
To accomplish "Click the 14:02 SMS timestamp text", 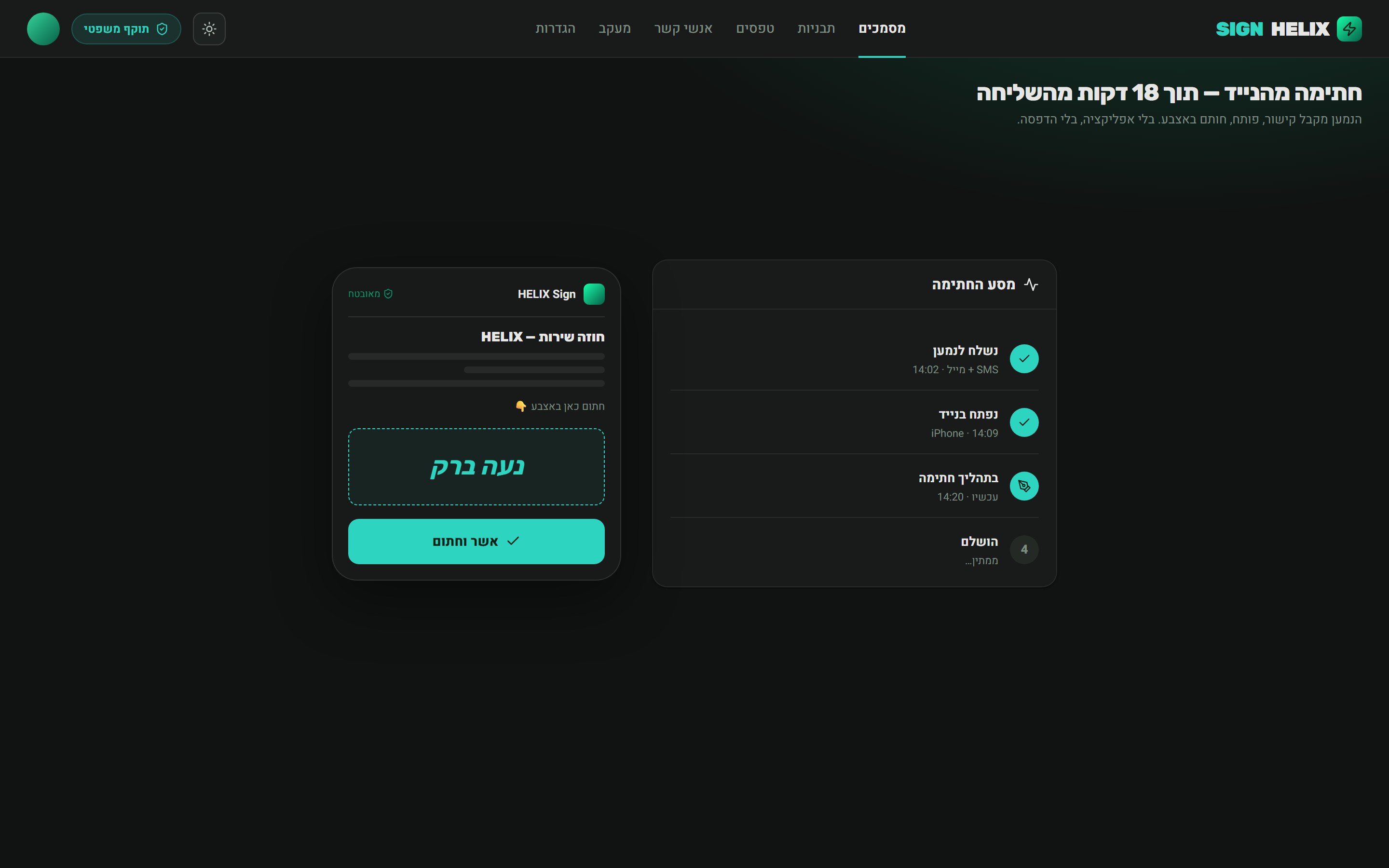I will click(955, 370).
